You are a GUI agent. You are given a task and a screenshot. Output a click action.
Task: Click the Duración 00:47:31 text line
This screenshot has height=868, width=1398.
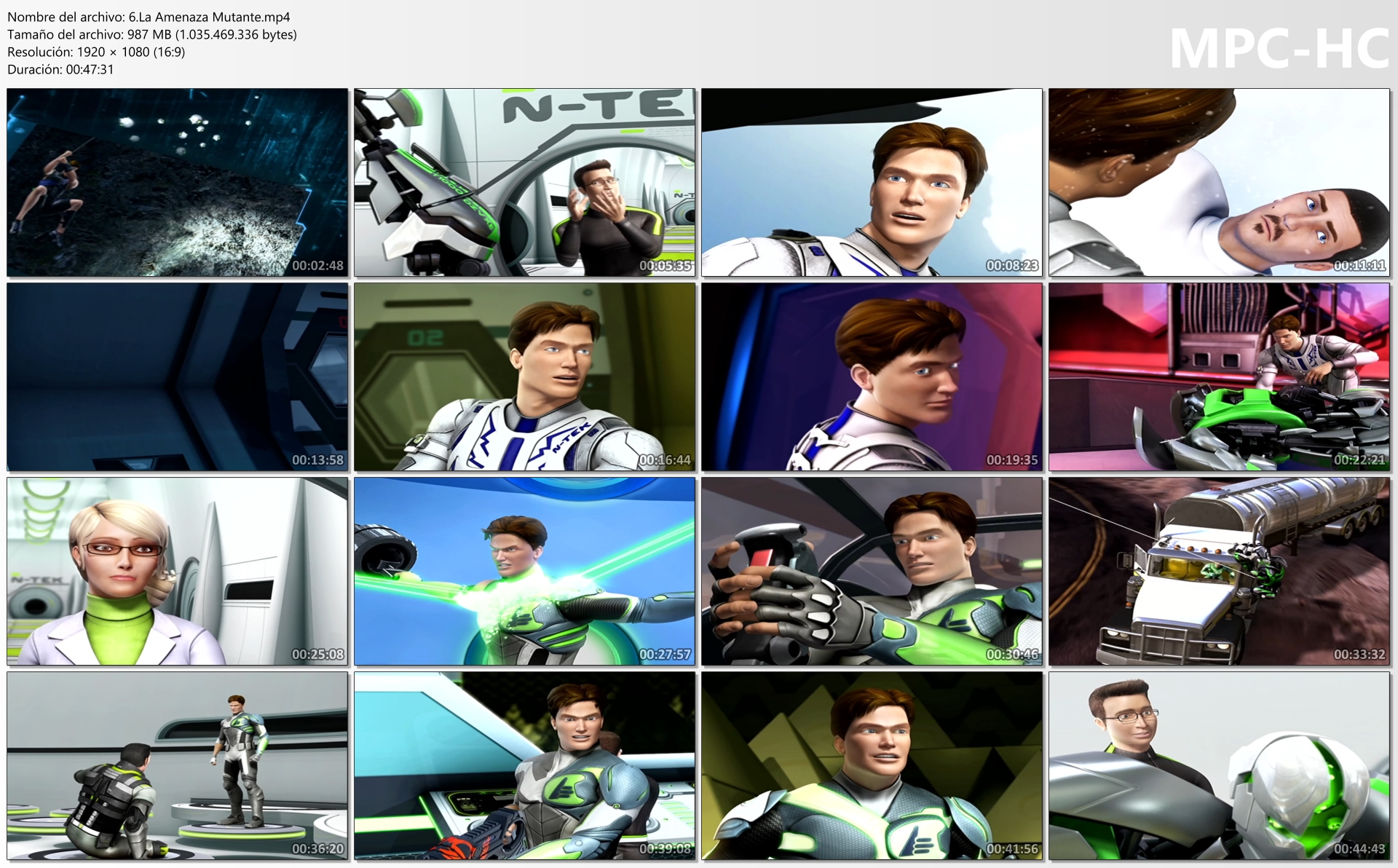tap(60, 69)
